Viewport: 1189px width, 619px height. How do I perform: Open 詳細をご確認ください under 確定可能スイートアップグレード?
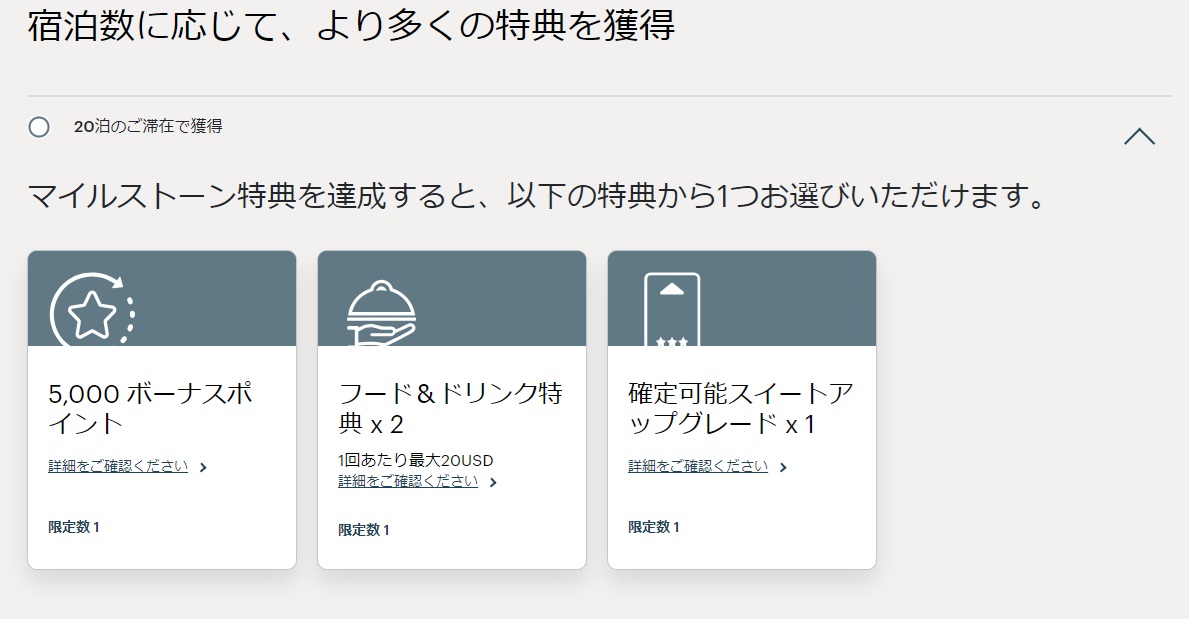pyautogui.click(x=698, y=466)
